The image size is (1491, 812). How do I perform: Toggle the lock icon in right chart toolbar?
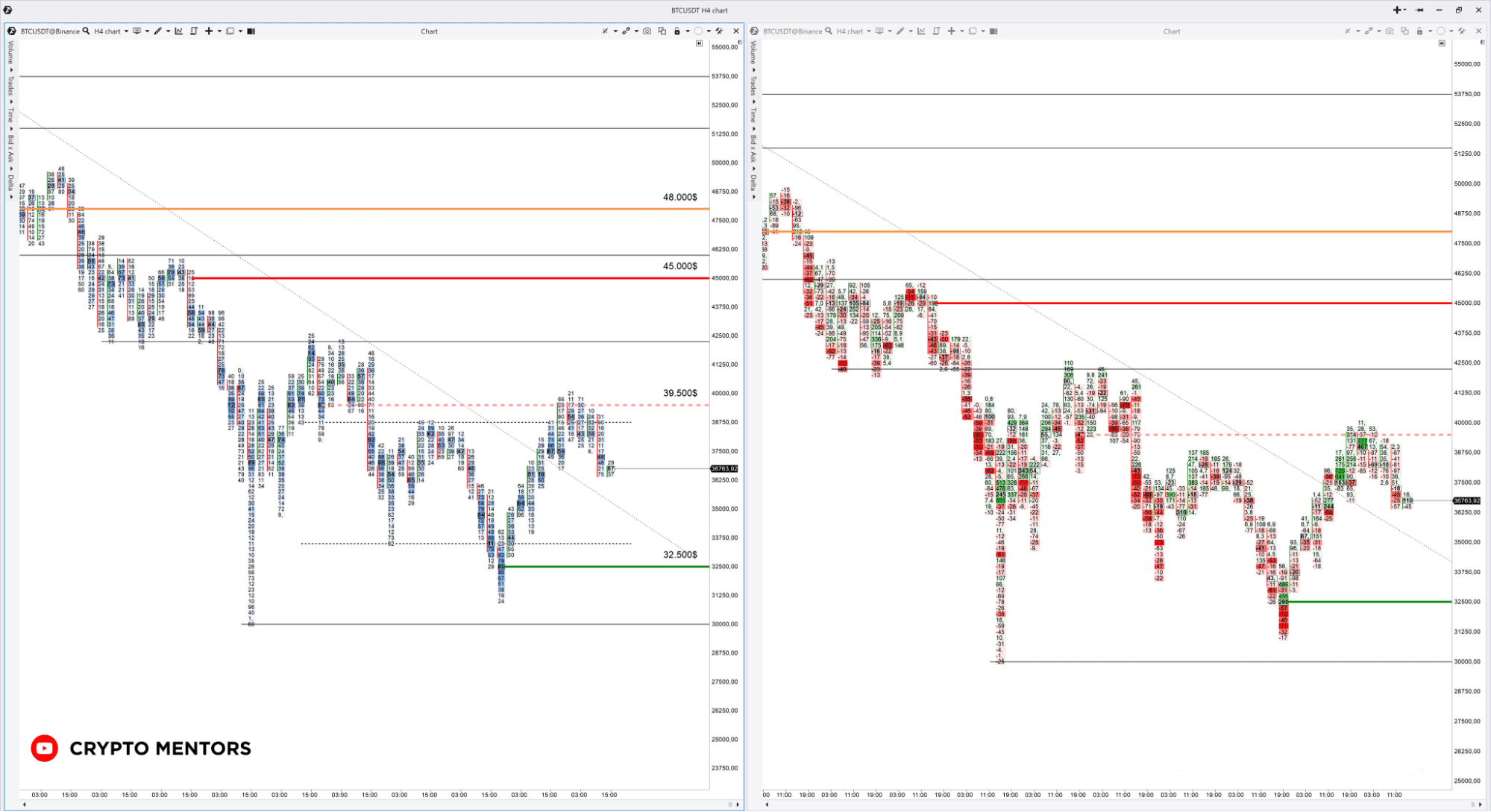(x=1419, y=31)
